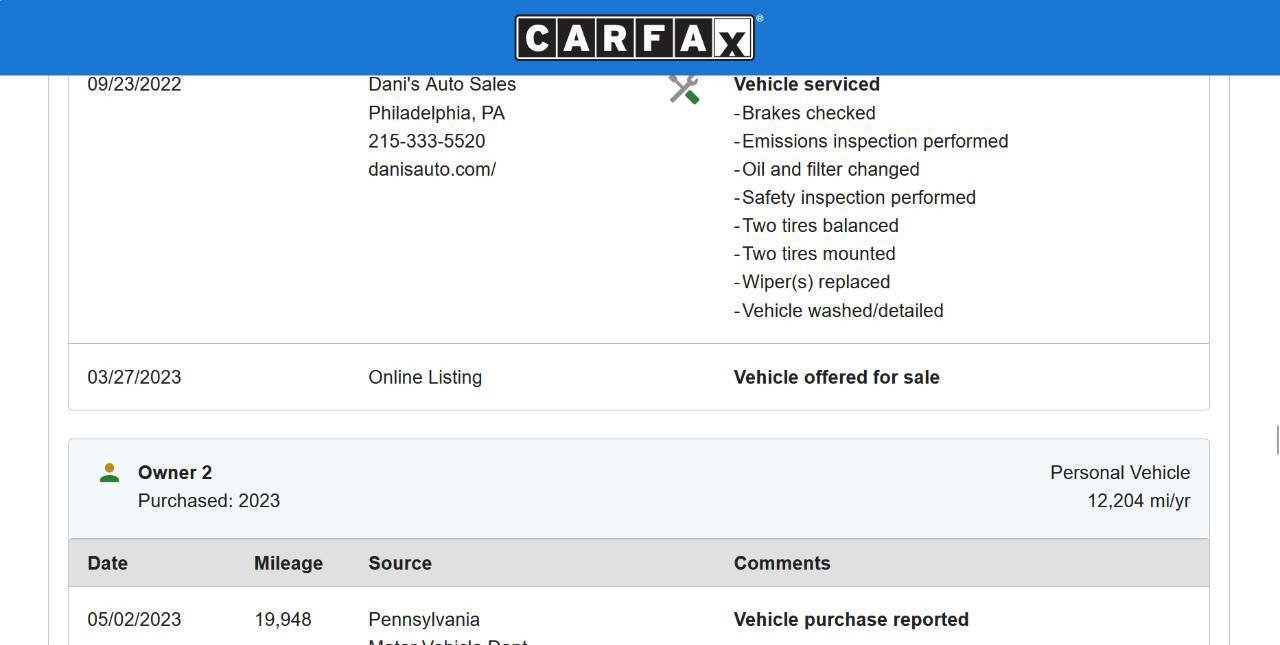Click the Owner 2 person icon
The height and width of the screenshot is (645, 1280).
tap(110, 473)
